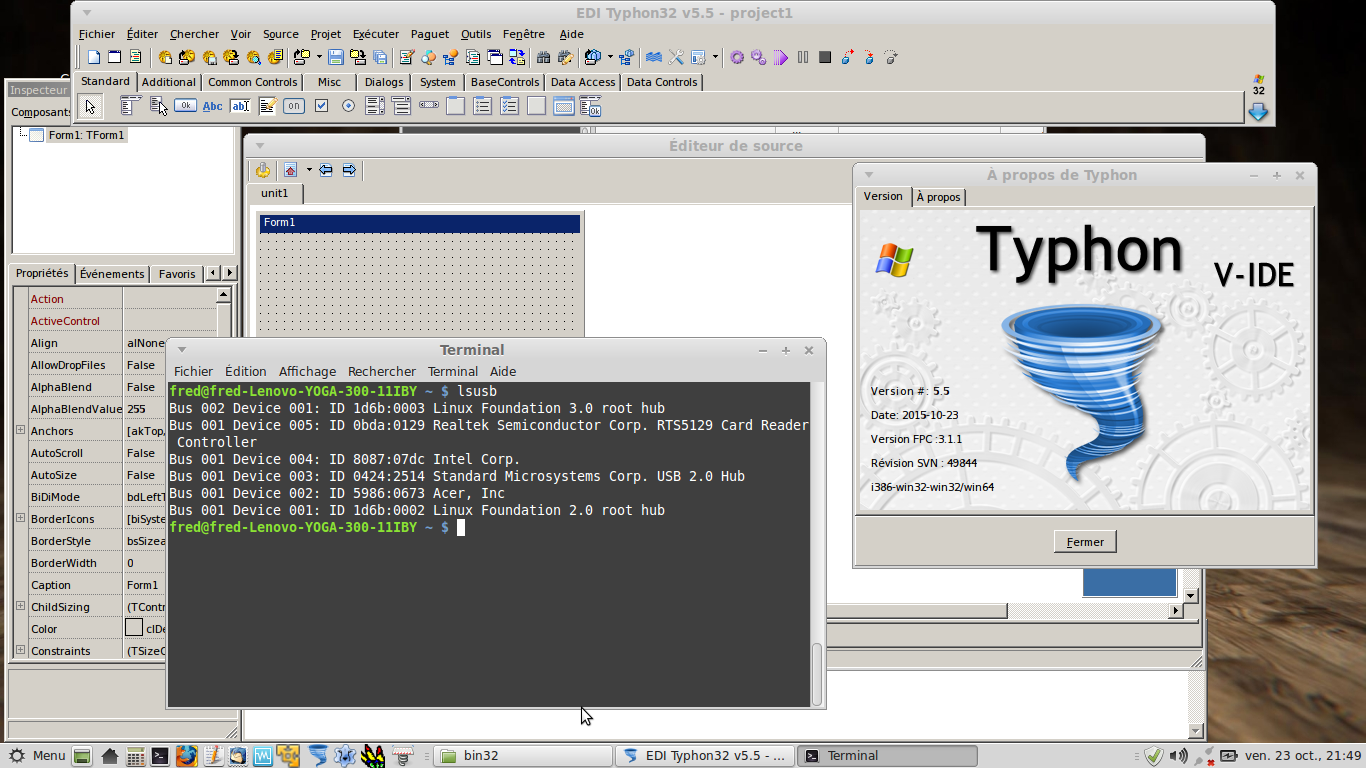
Task: Pick the TFrame component icon
Action: (x=564, y=106)
